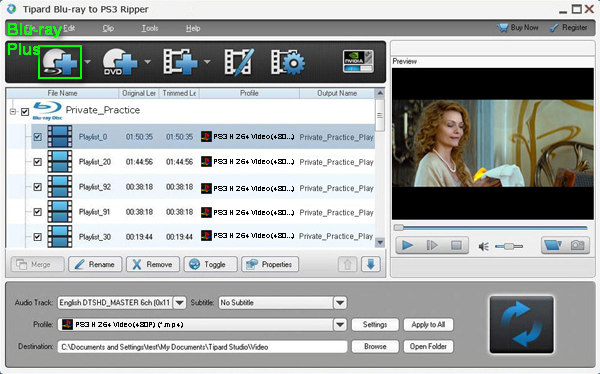
Task: Open the Clip menu
Action: (x=108, y=28)
